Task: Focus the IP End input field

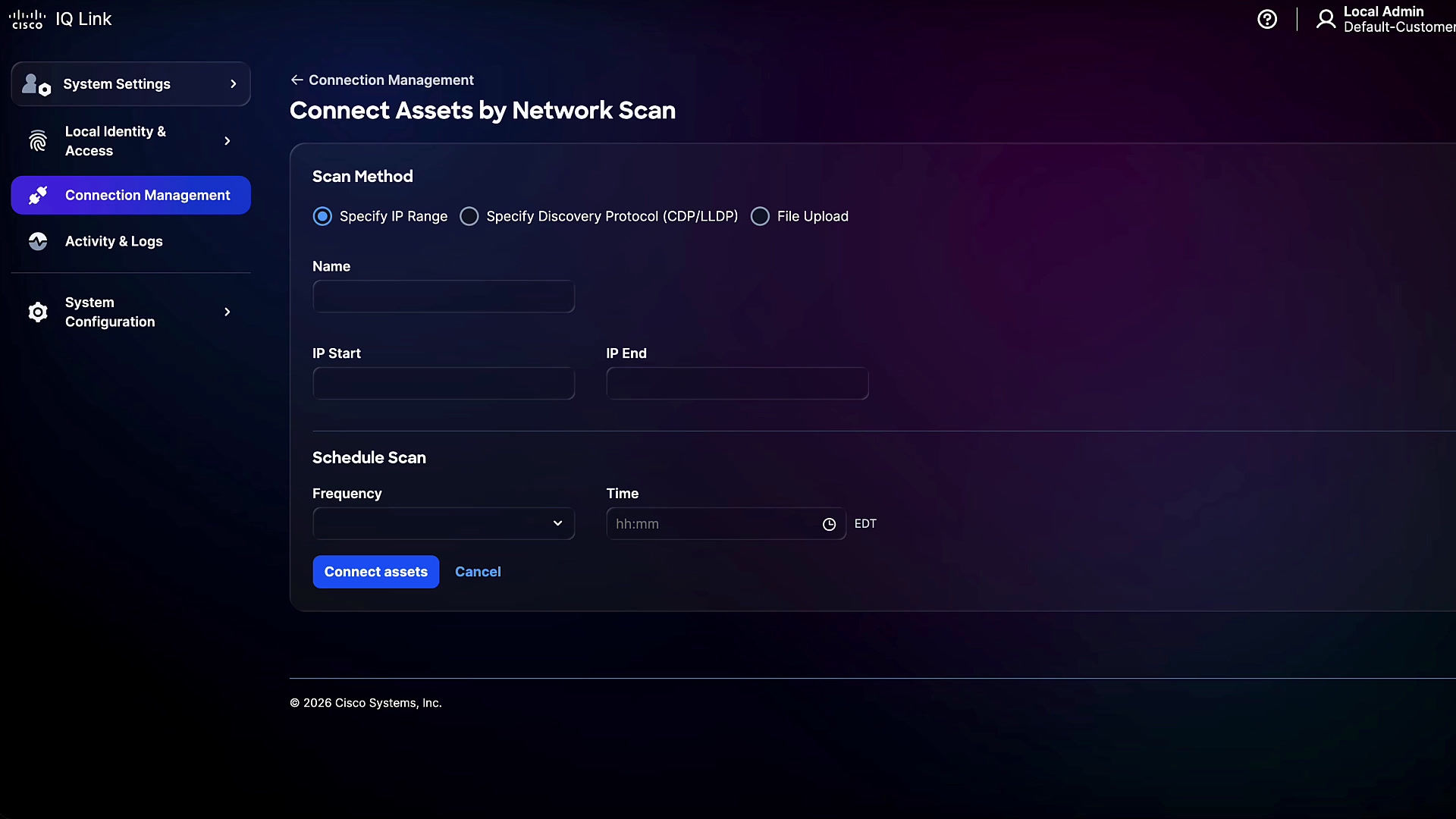Action: [x=737, y=384]
